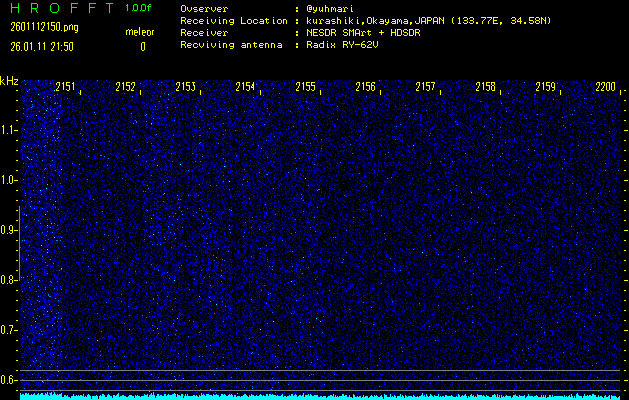The image size is (629, 400).
Task: Select the 2157 time tick label
Action: [425, 87]
